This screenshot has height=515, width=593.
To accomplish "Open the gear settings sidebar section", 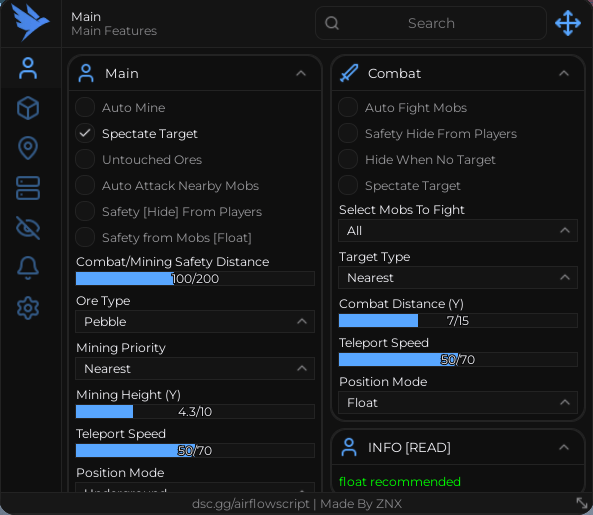I will pyautogui.click(x=28, y=308).
